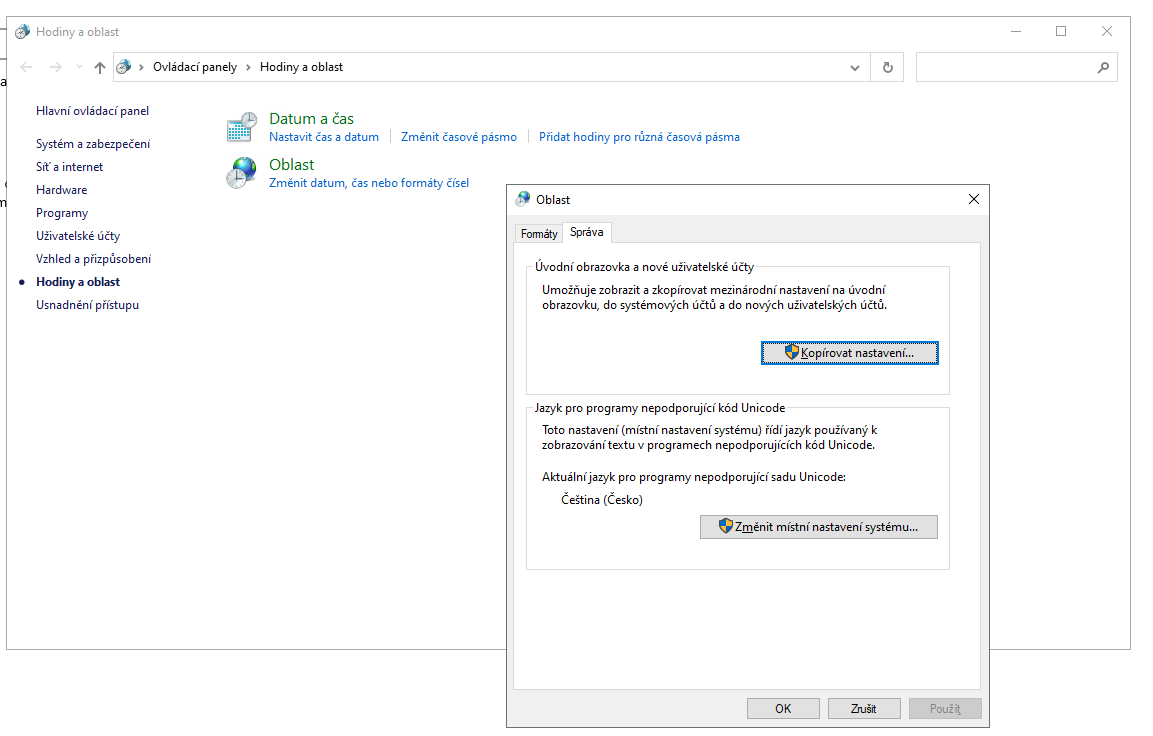Switch to the Formáty tab
The height and width of the screenshot is (736, 1153).
coord(539,233)
